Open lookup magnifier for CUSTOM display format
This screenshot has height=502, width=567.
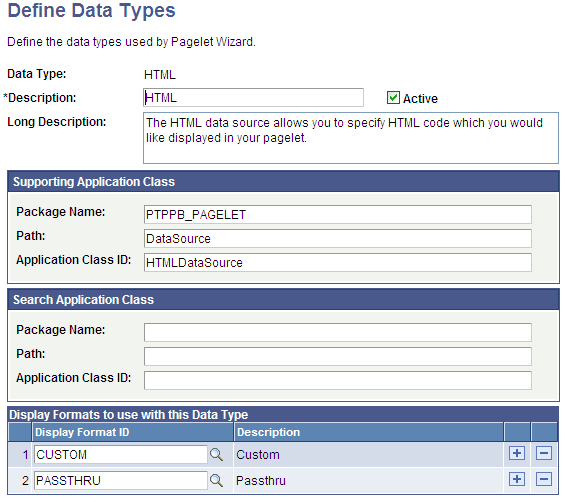point(216,454)
